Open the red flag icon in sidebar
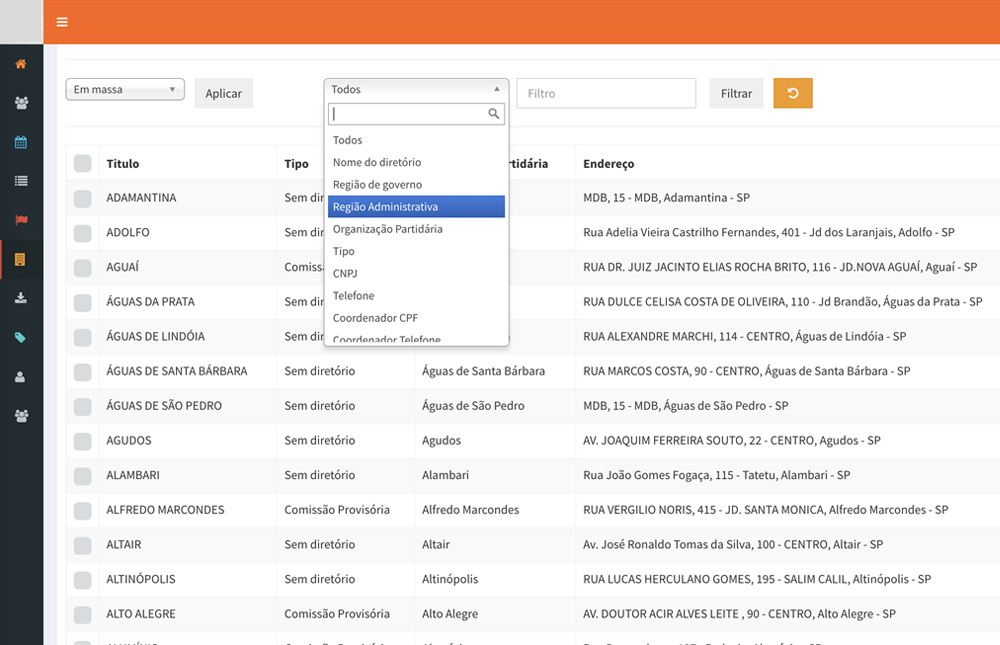 [x=21, y=220]
